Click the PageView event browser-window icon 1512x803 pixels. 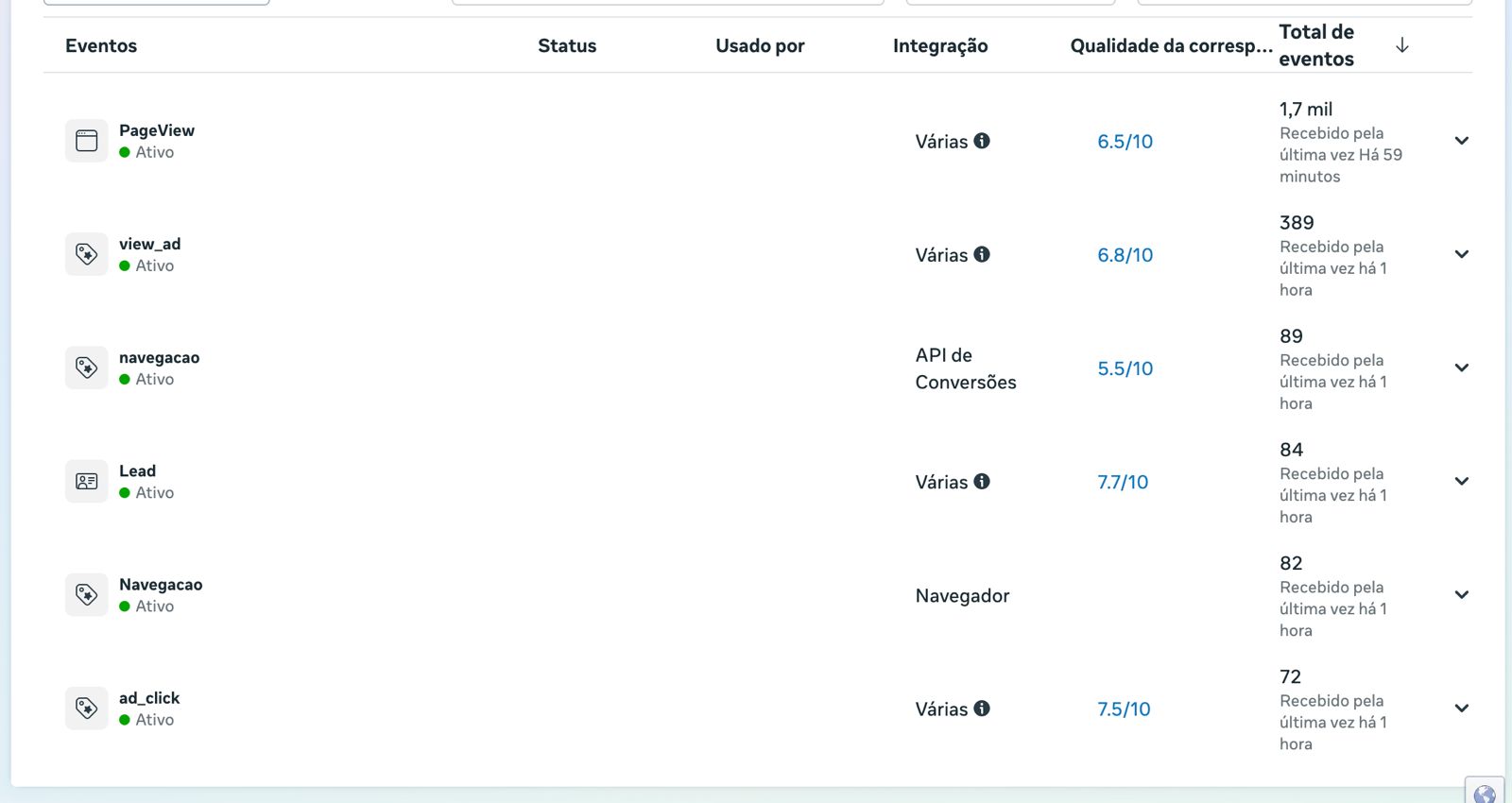(x=86, y=141)
